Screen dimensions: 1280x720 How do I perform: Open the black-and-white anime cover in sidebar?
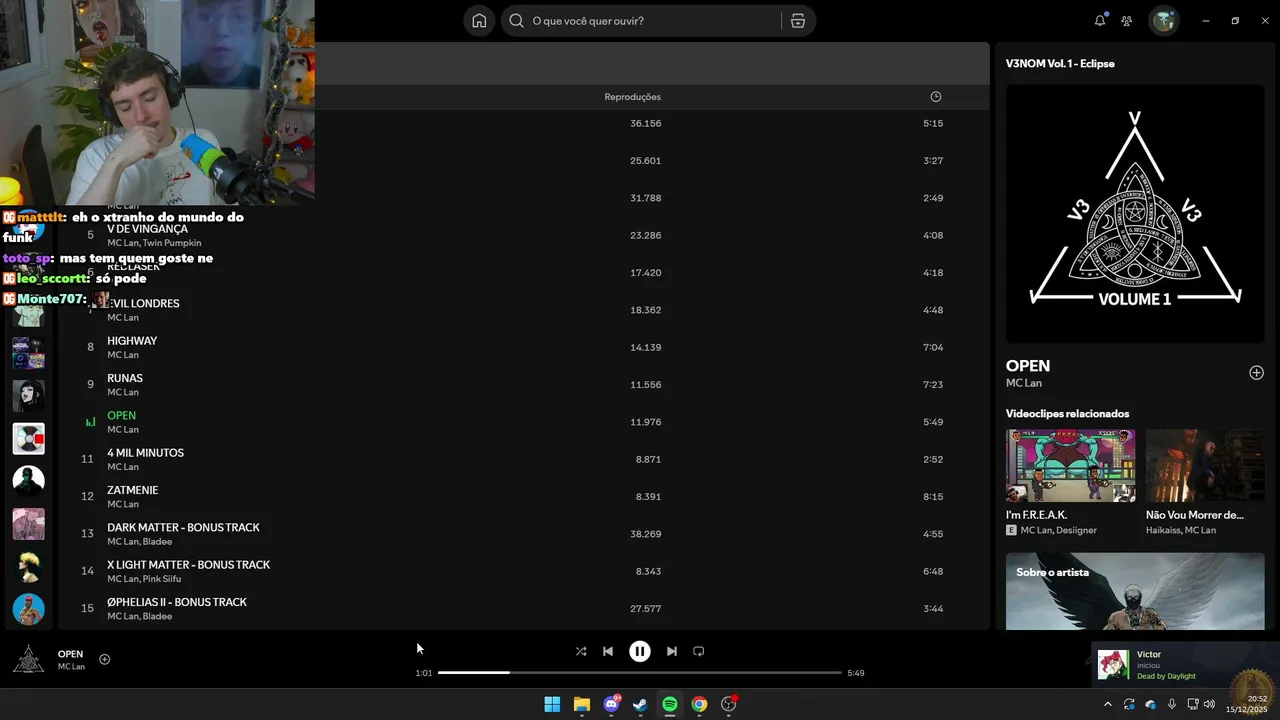pyautogui.click(x=28, y=395)
